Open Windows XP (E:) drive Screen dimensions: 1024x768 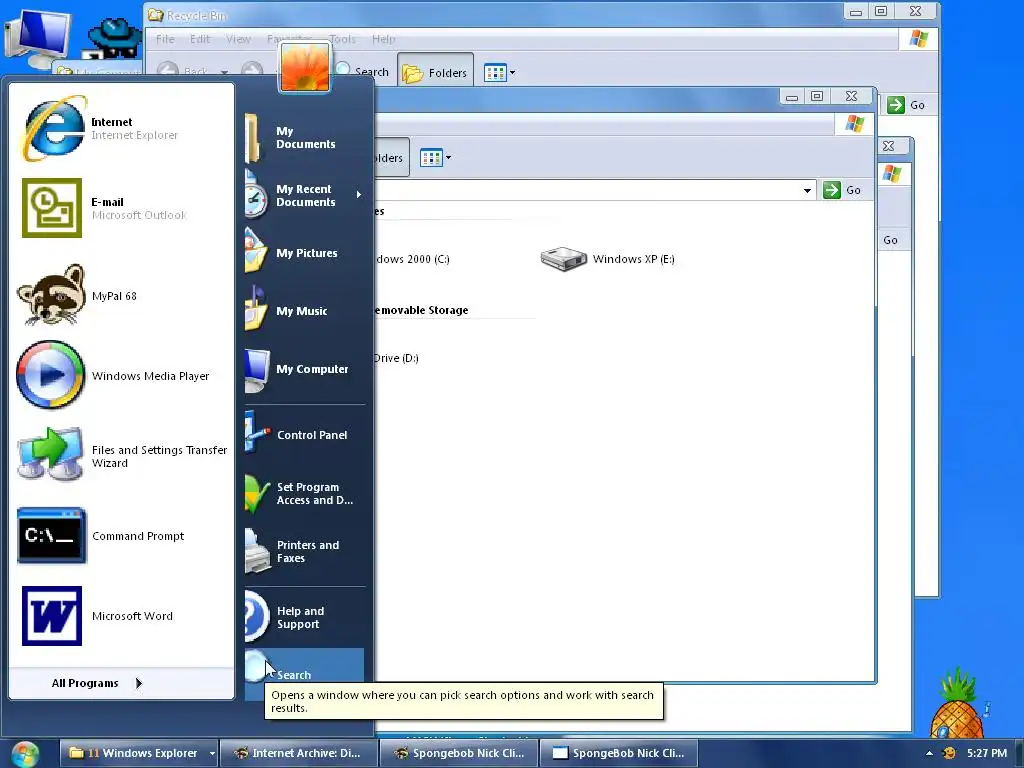[607, 259]
